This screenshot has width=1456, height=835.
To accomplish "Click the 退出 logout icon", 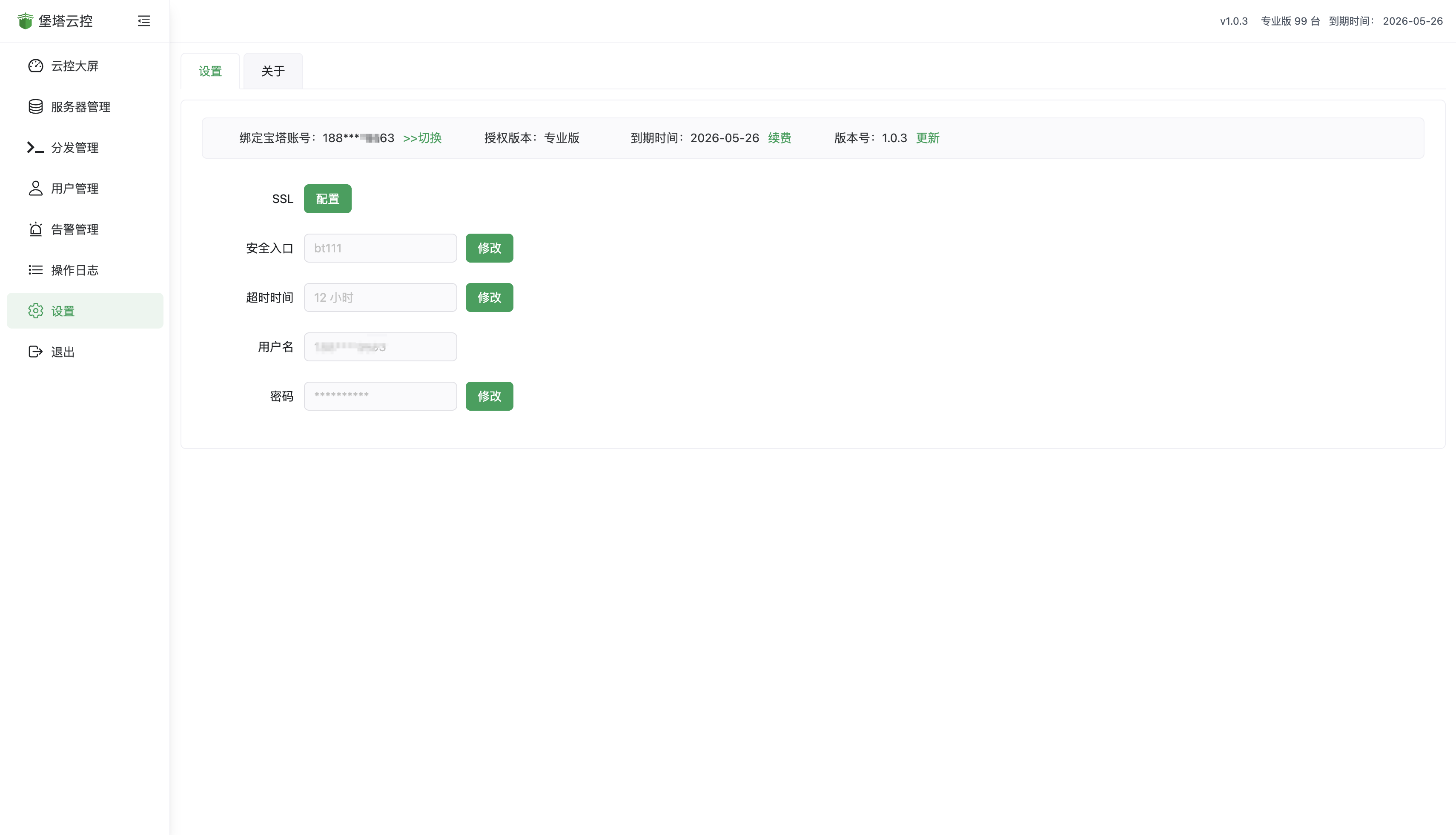I will [36, 352].
